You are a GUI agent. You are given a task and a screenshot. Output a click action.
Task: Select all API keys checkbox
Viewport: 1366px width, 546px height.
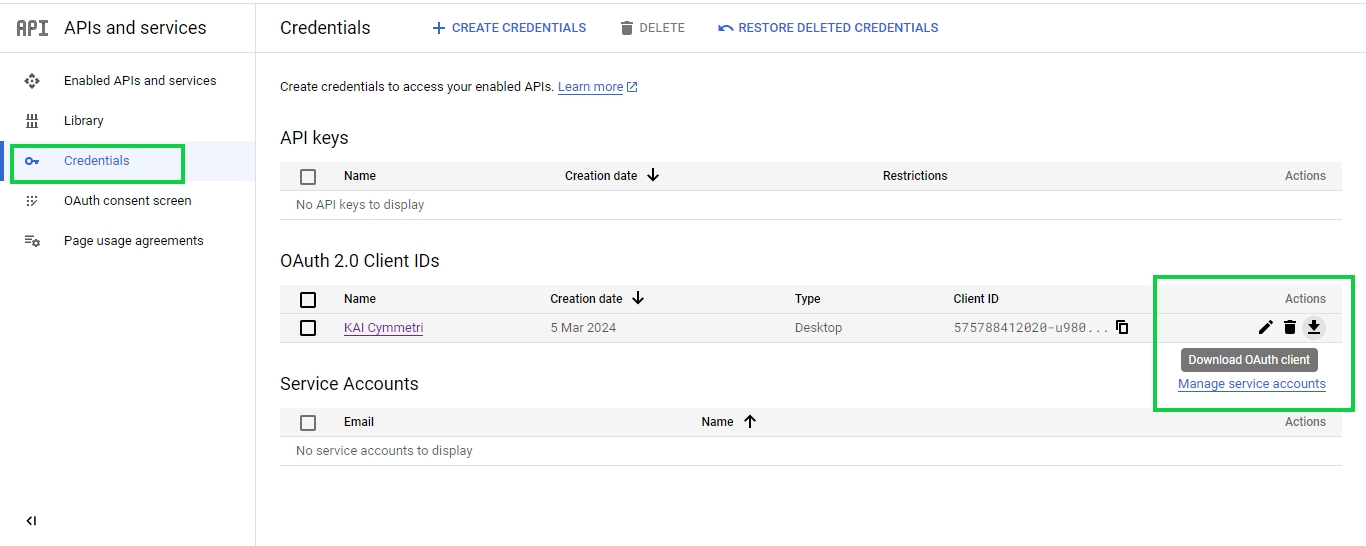pos(308,176)
